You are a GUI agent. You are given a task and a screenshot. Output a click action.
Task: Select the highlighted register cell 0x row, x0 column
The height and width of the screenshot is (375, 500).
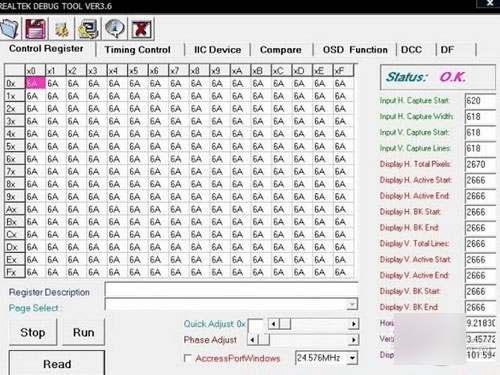(35, 83)
